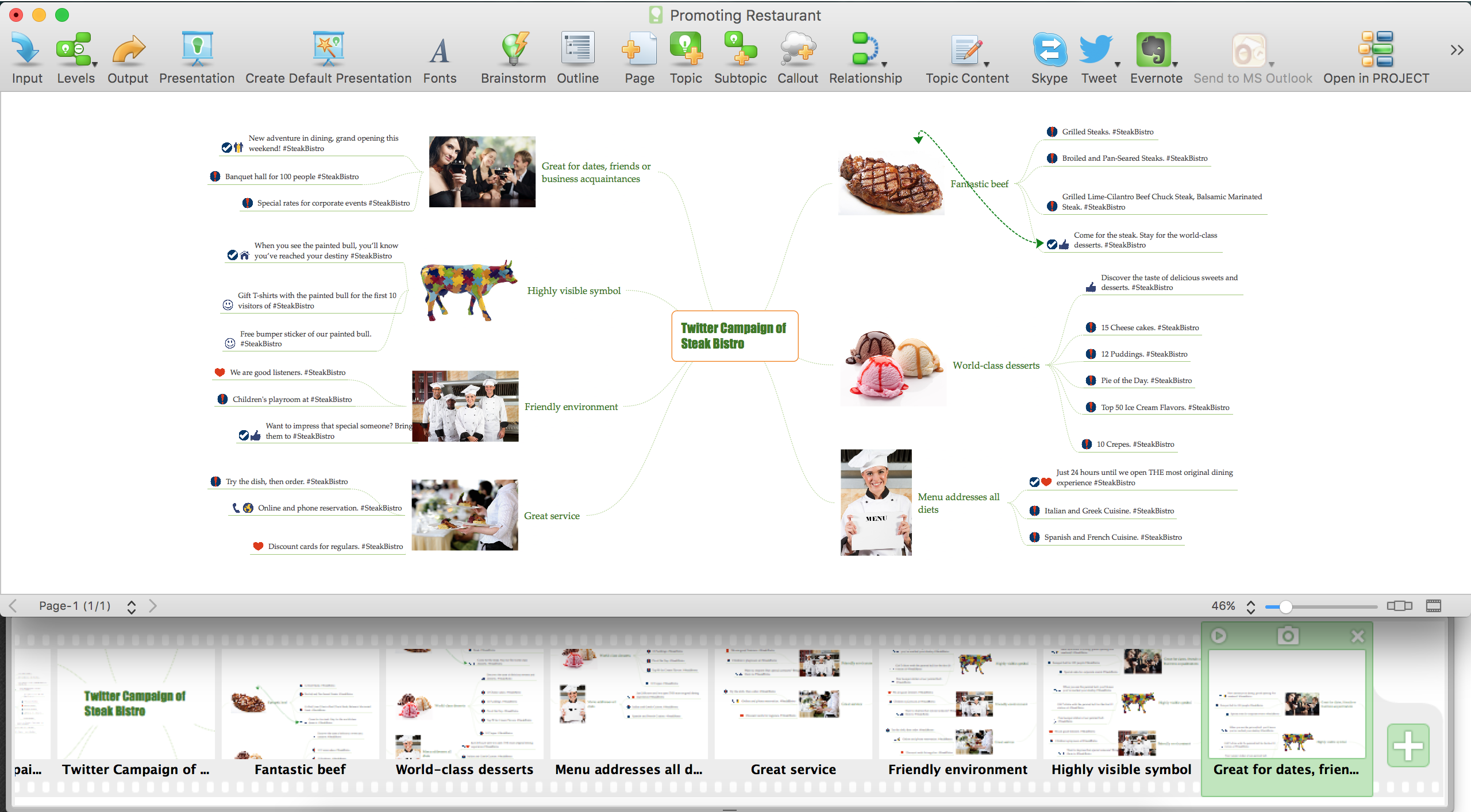Click the zoom level slider

click(1286, 606)
